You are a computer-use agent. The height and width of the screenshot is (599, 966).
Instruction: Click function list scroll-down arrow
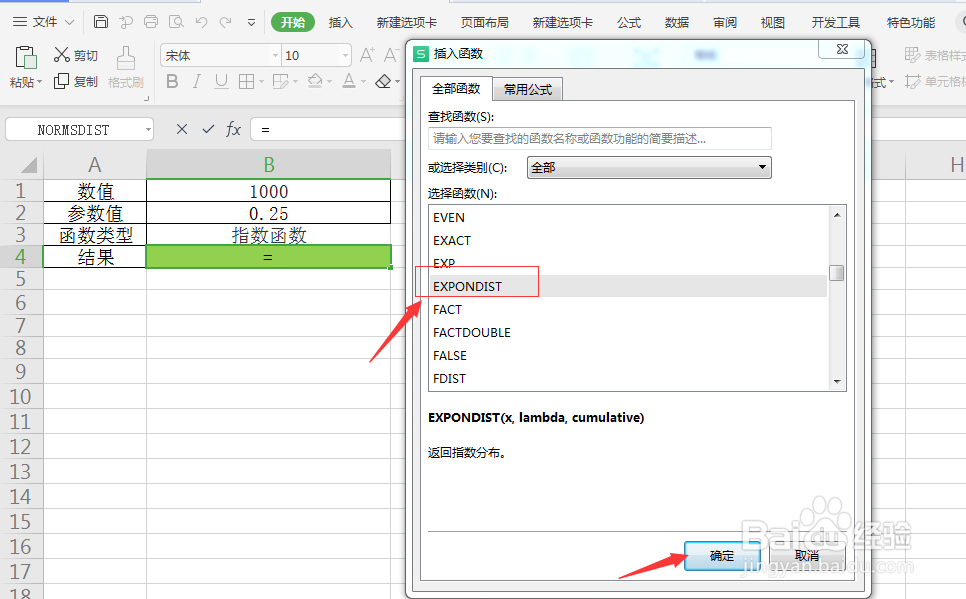(x=837, y=381)
